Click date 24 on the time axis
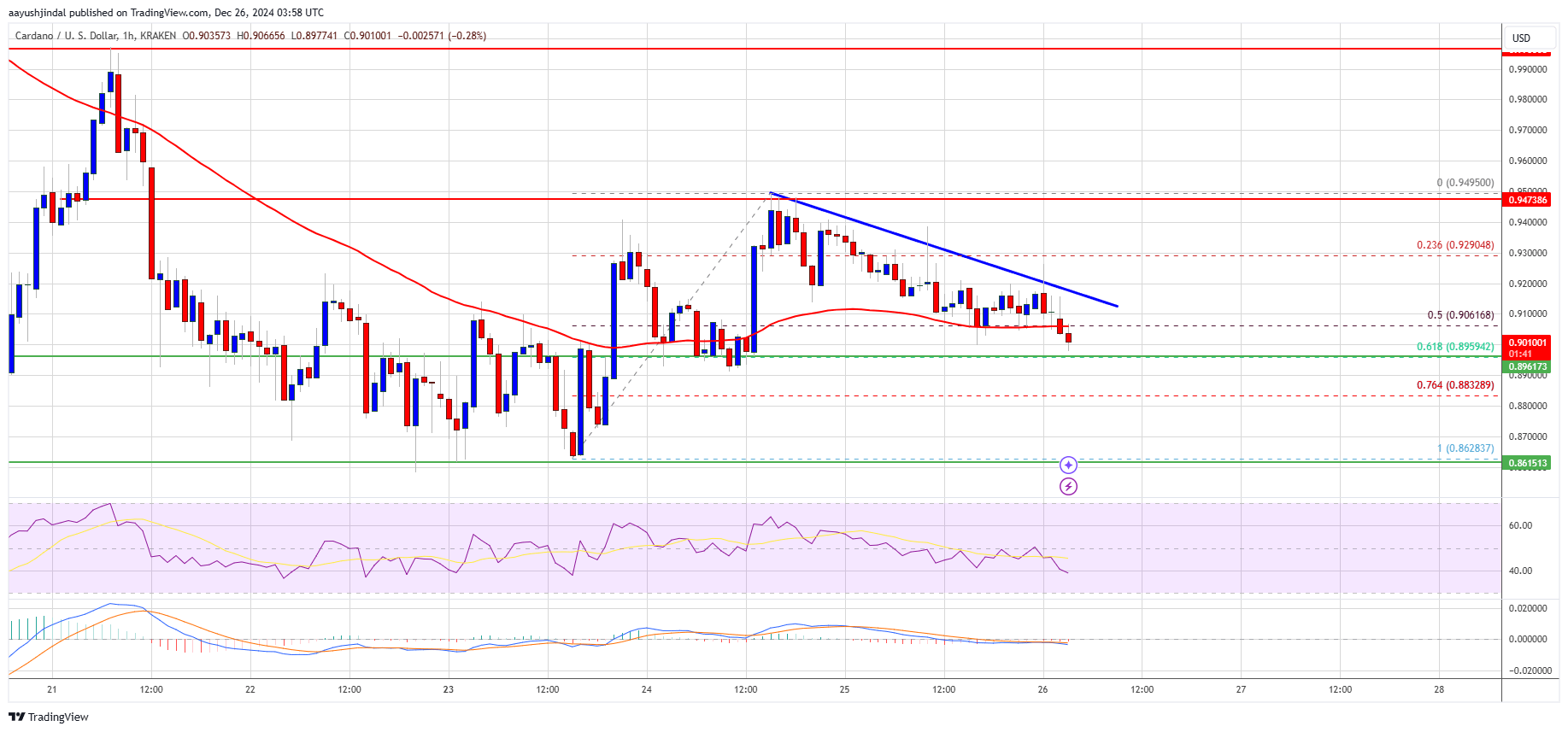Viewport: 1568px width, 732px height. (646, 689)
